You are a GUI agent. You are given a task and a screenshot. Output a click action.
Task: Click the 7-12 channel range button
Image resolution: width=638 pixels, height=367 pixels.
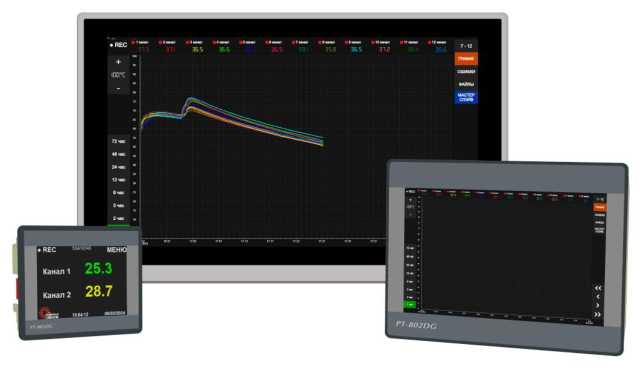(x=466, y=46)
